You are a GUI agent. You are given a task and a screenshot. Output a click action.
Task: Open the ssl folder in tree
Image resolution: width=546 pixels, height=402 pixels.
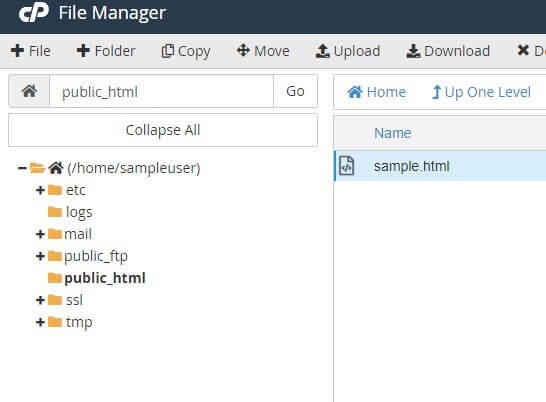coord(75,300)
